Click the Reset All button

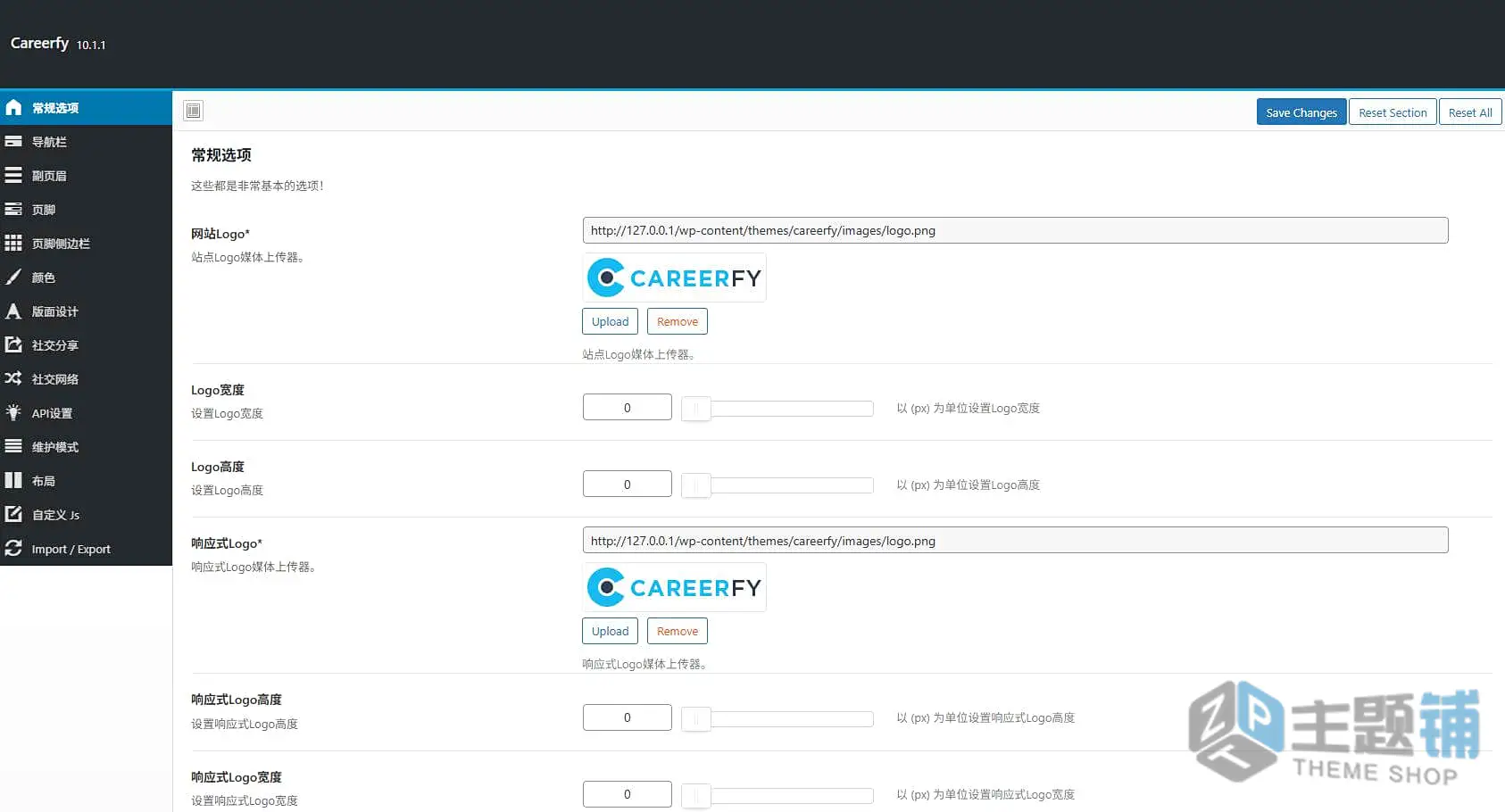(1470, 112)
